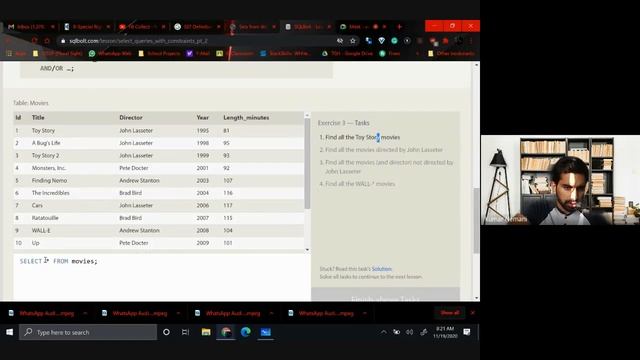Click the Year column header

tap(202, 118)
